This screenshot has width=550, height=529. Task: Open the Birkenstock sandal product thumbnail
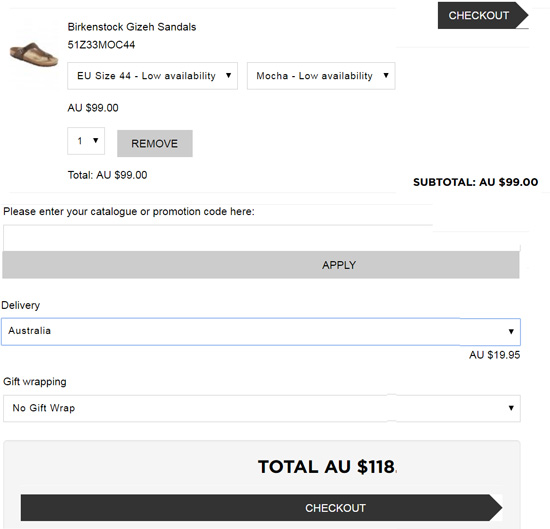tap(34, 54)
